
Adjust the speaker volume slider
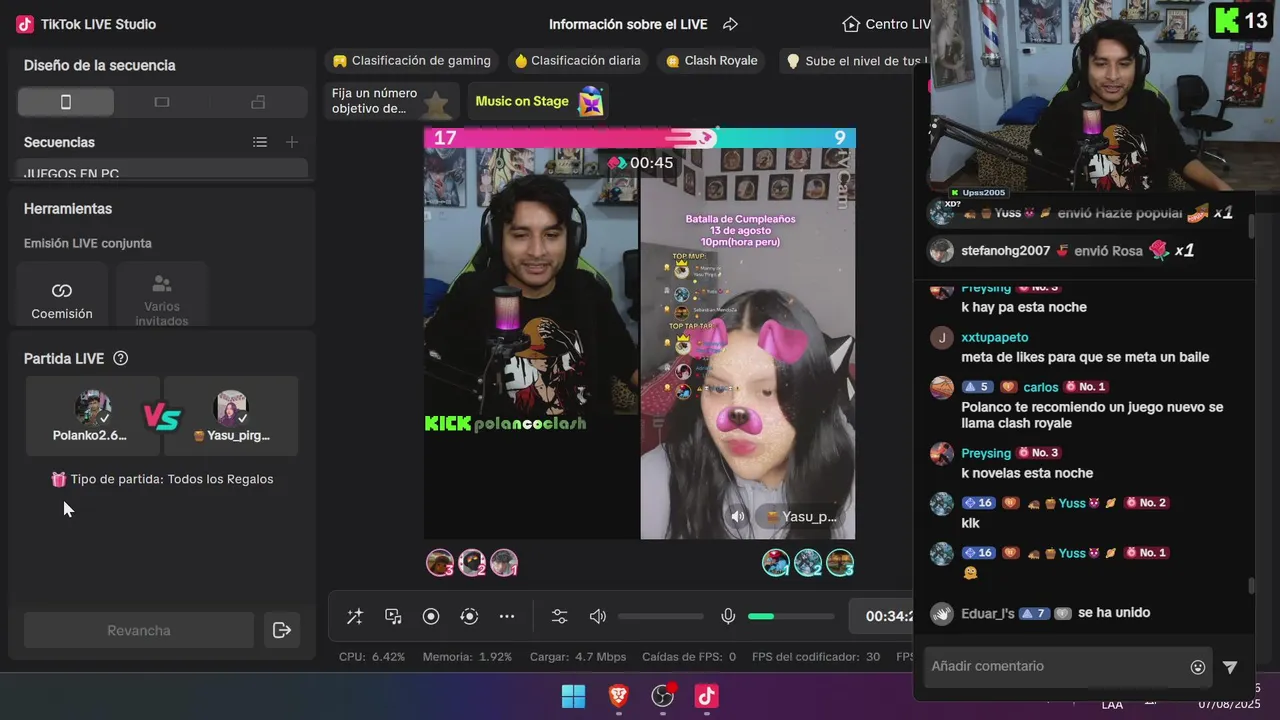(661, 617)
